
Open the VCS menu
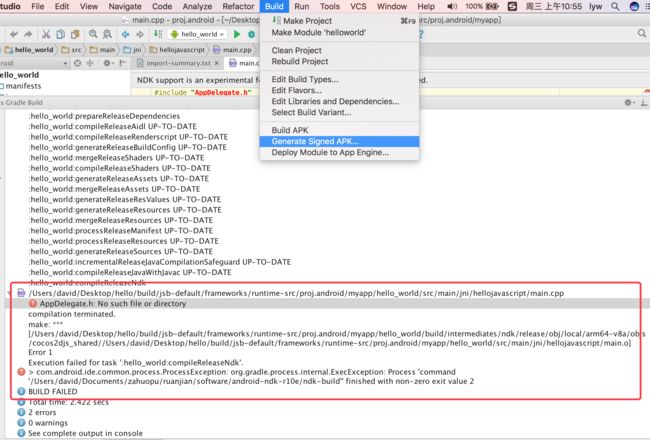point(358,6)
